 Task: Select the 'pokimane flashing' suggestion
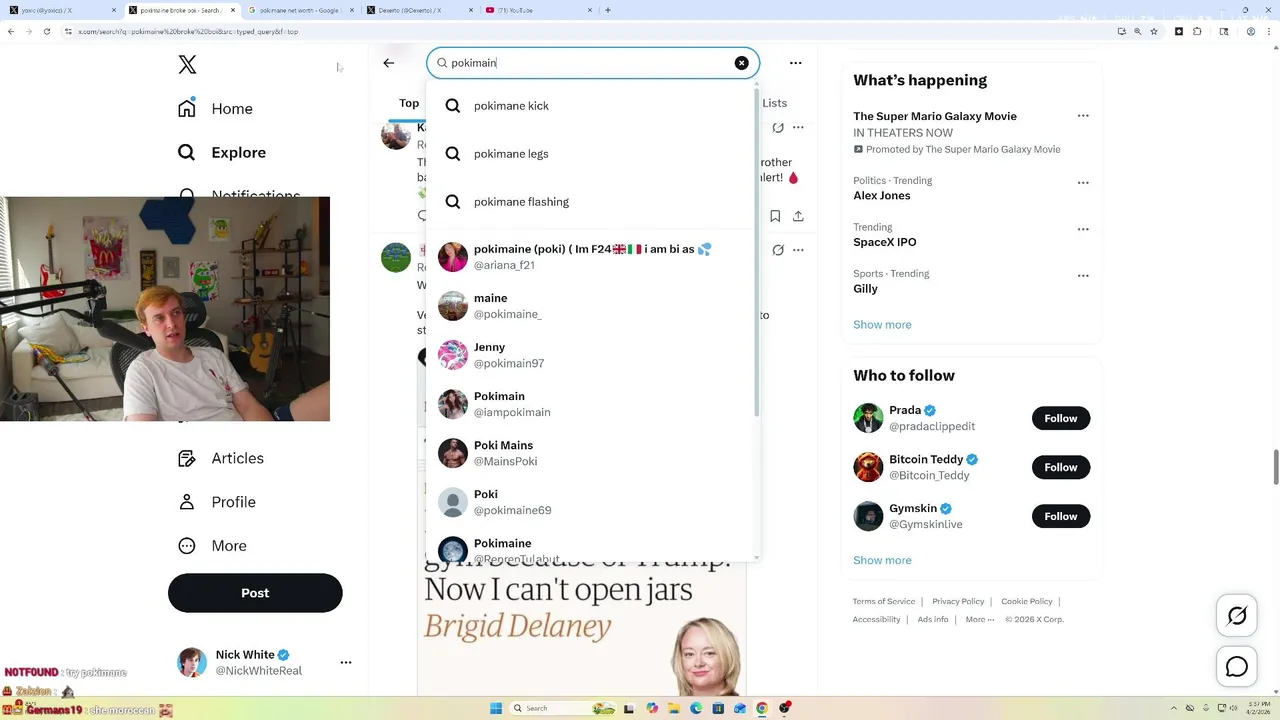(x=592, y=202)
